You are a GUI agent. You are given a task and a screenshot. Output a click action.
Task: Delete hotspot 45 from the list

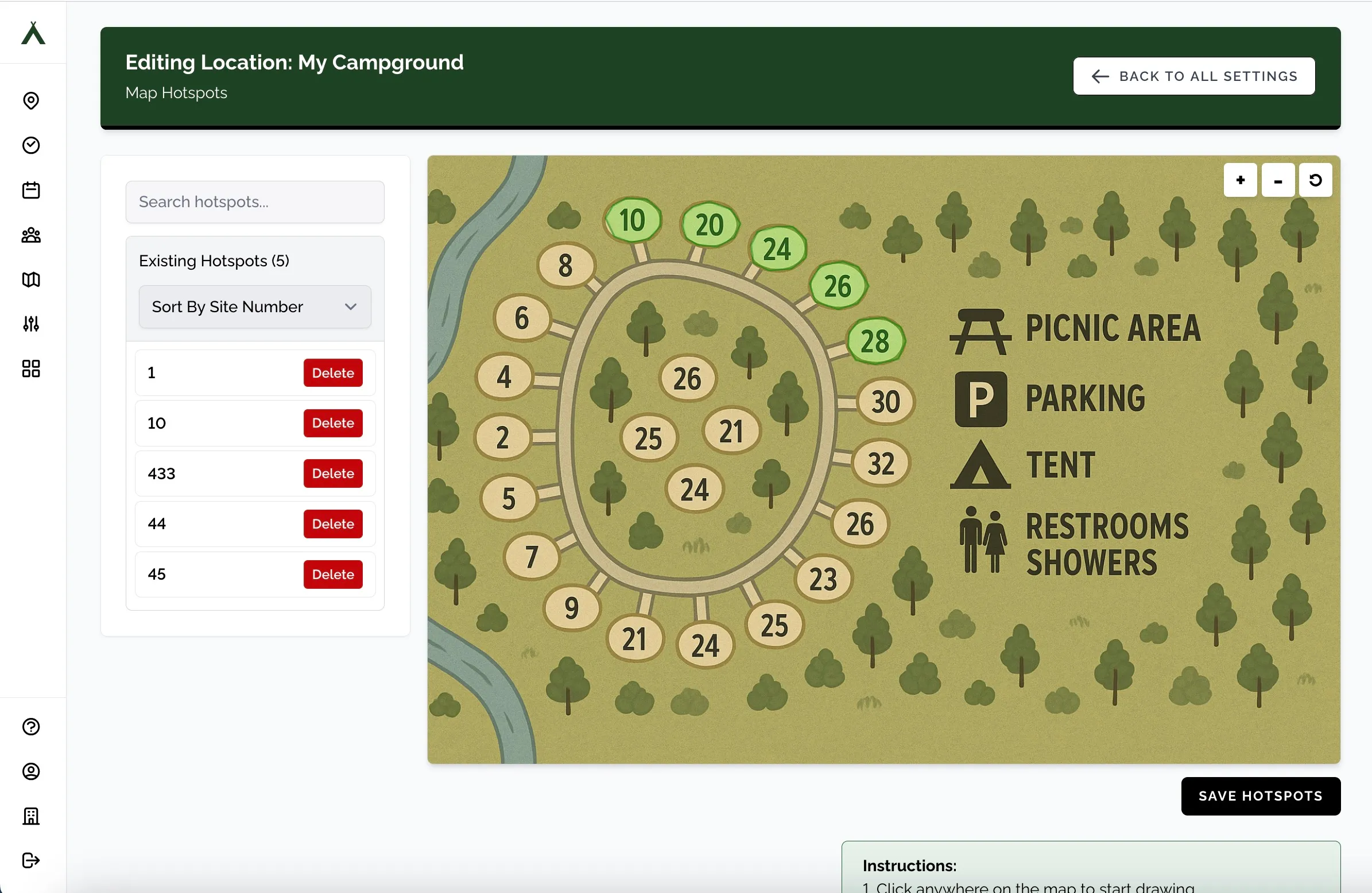click(x=332, y=573)
